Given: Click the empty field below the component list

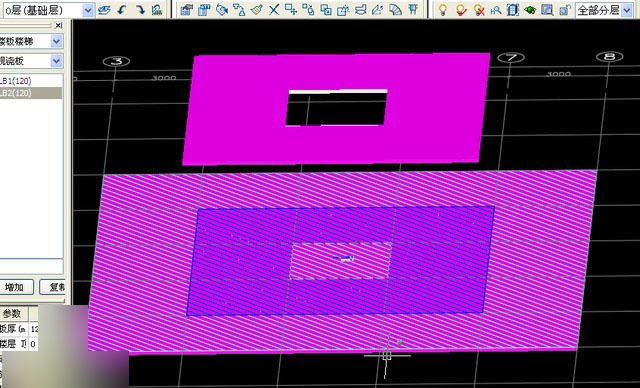Looking at the screenshot, I should point(31,267).
